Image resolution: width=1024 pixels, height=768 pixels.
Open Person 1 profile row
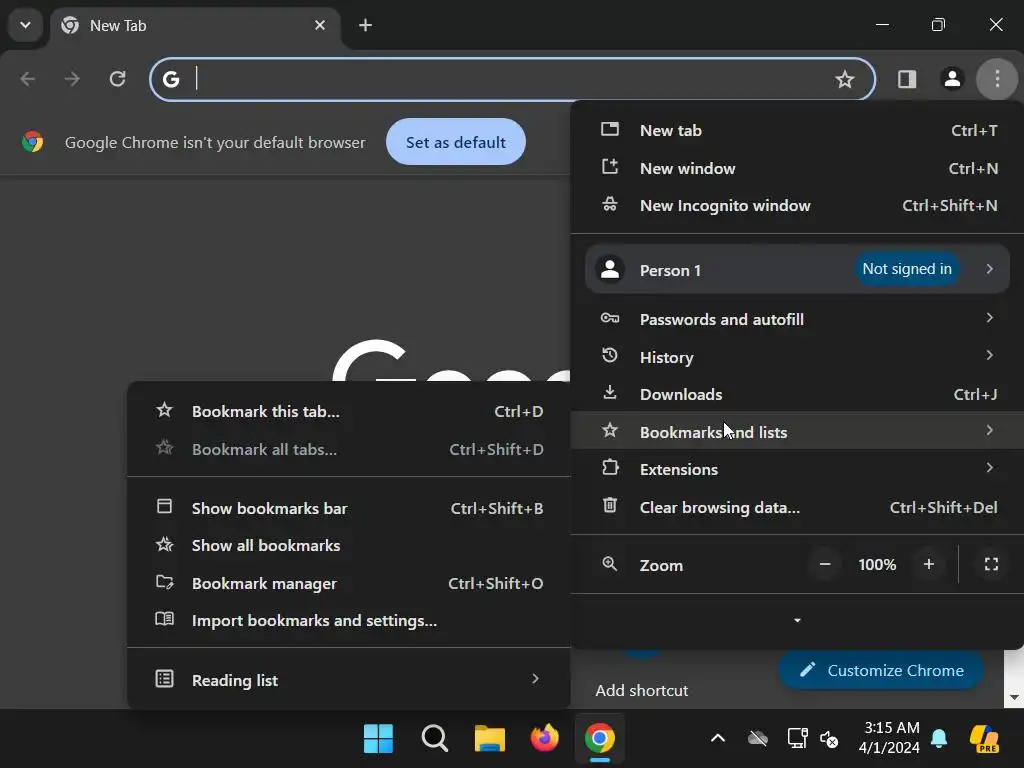tap(797, 269)
